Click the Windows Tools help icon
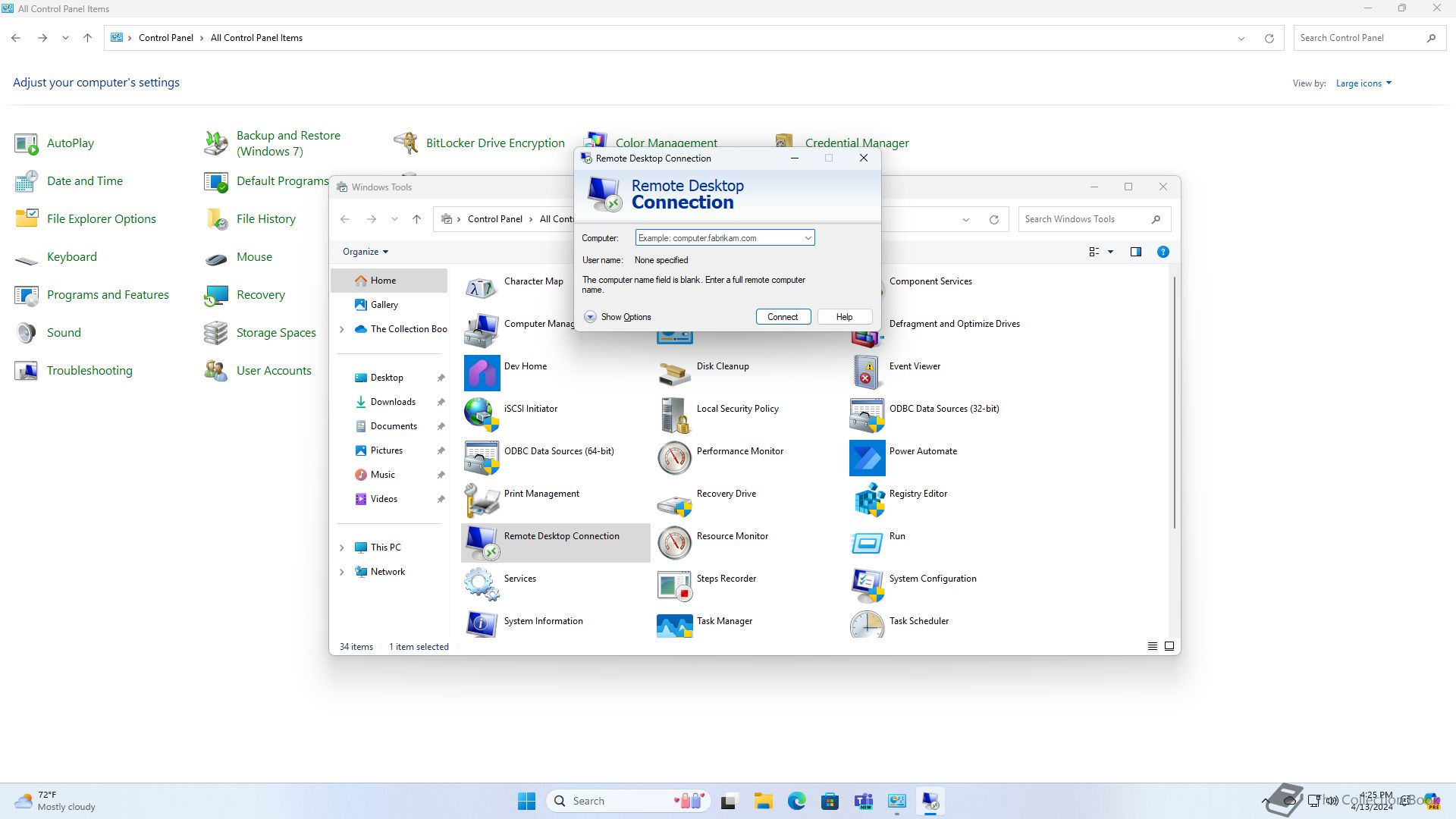 pyautogui.click(x=1163, y=252)
